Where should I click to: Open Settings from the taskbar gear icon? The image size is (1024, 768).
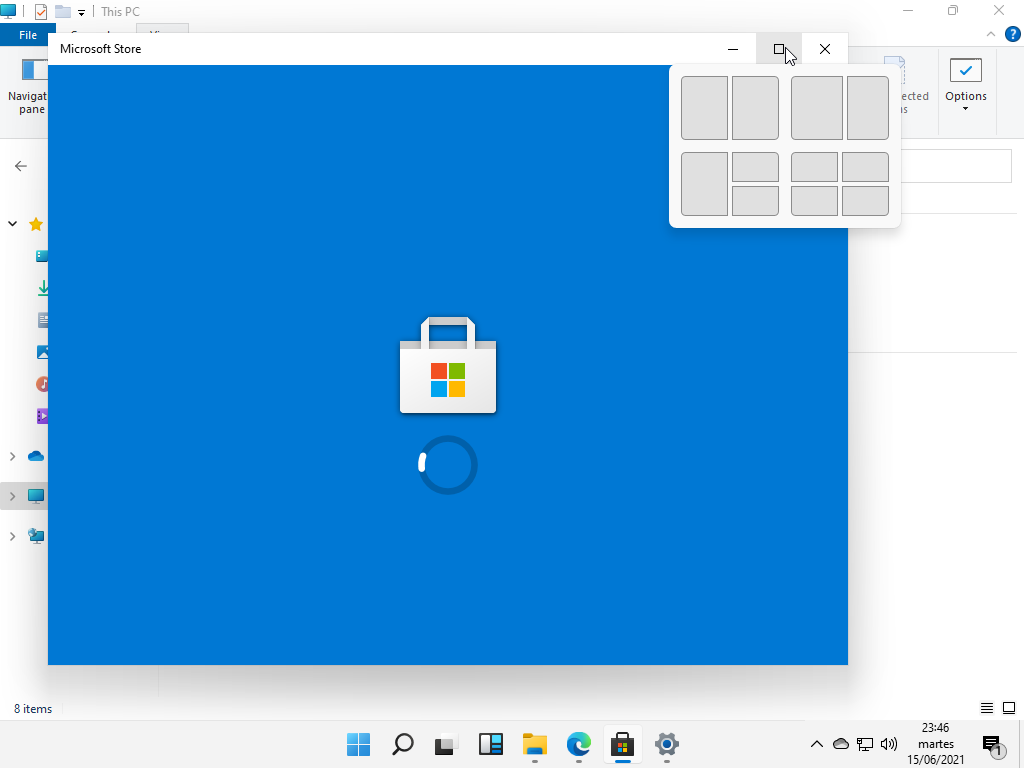click(667, 744)
